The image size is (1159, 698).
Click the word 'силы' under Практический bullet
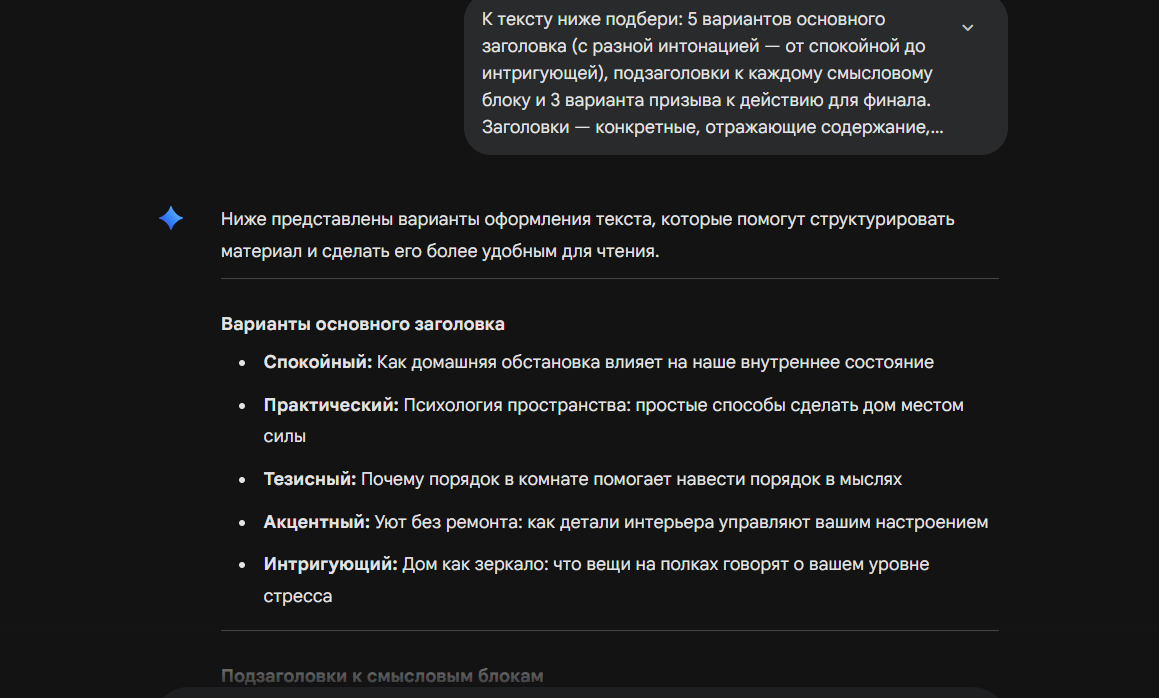click(x=285, y=437)
